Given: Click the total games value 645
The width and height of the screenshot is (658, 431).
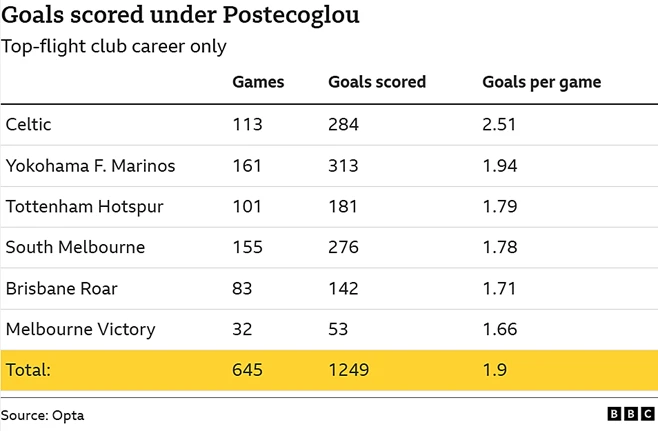Looking at the screenshot, I should (x=247, y=370).
